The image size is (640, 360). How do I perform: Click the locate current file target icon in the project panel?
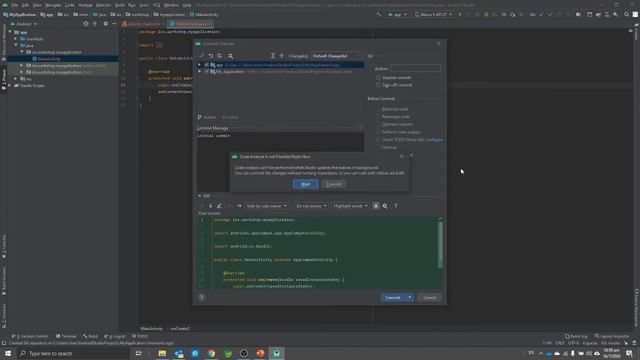(86, 24)
